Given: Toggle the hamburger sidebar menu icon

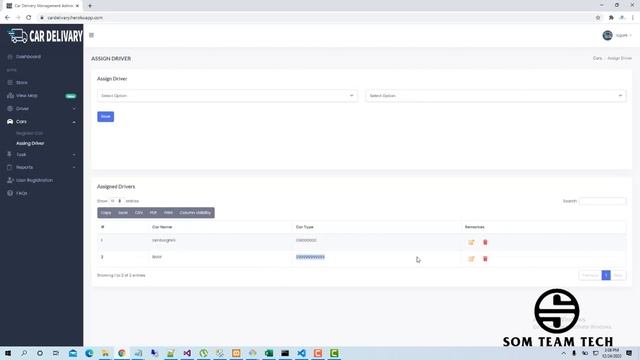Looking at the screenshot, I should click(91, 36).
